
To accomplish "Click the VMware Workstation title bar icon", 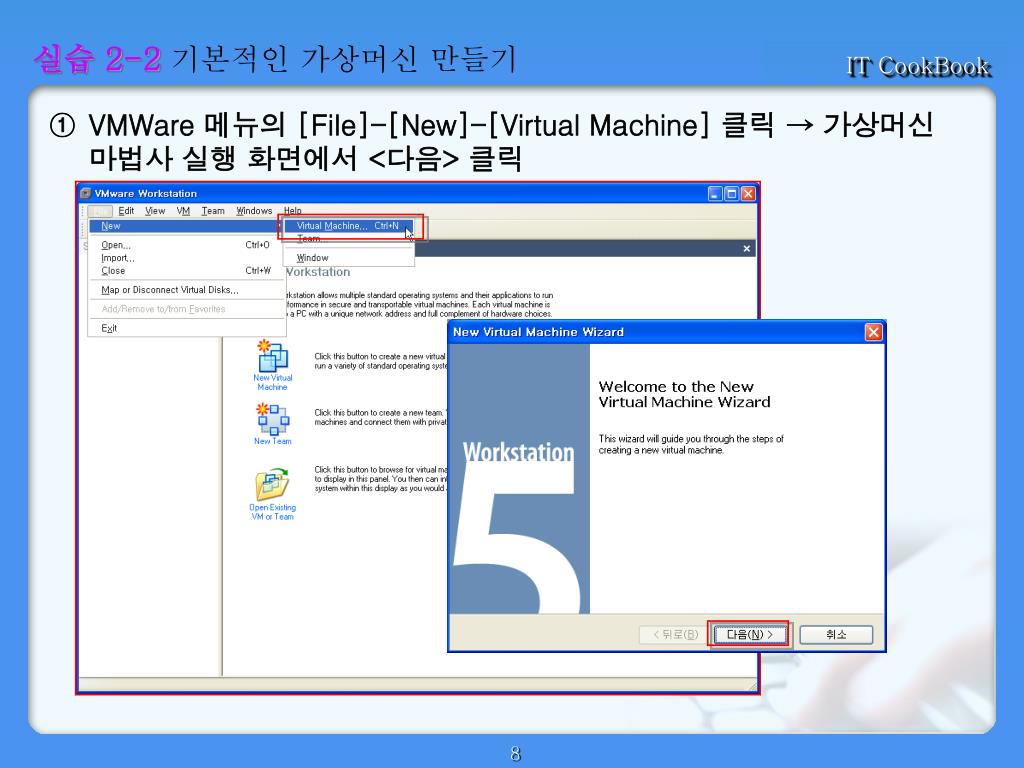I will [x=85, y=193].
